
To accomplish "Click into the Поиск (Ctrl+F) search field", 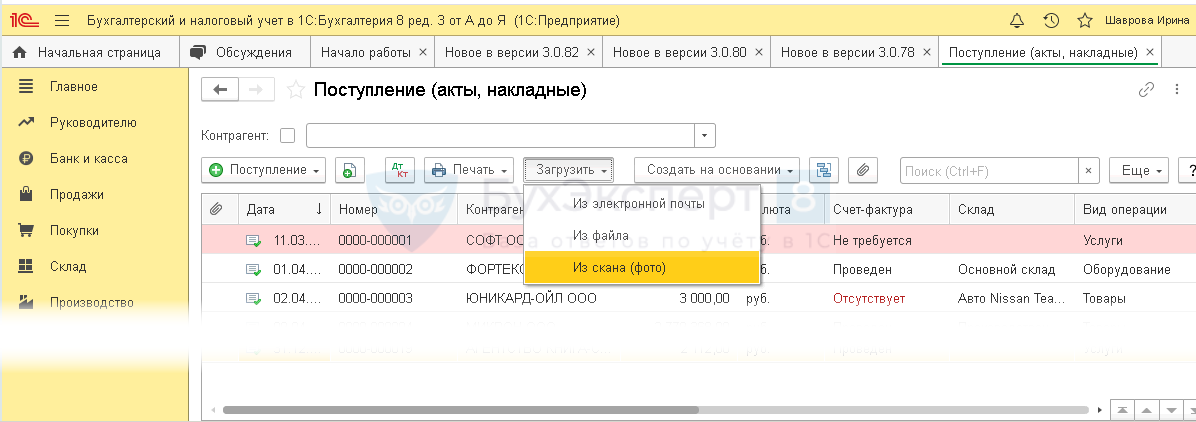I will [x=989, y=171].
